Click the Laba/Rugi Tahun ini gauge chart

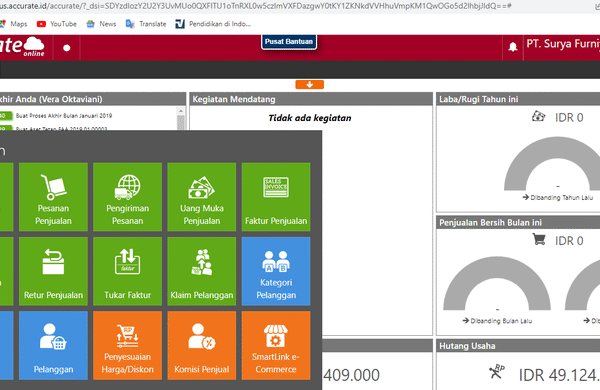coord(553,164)
